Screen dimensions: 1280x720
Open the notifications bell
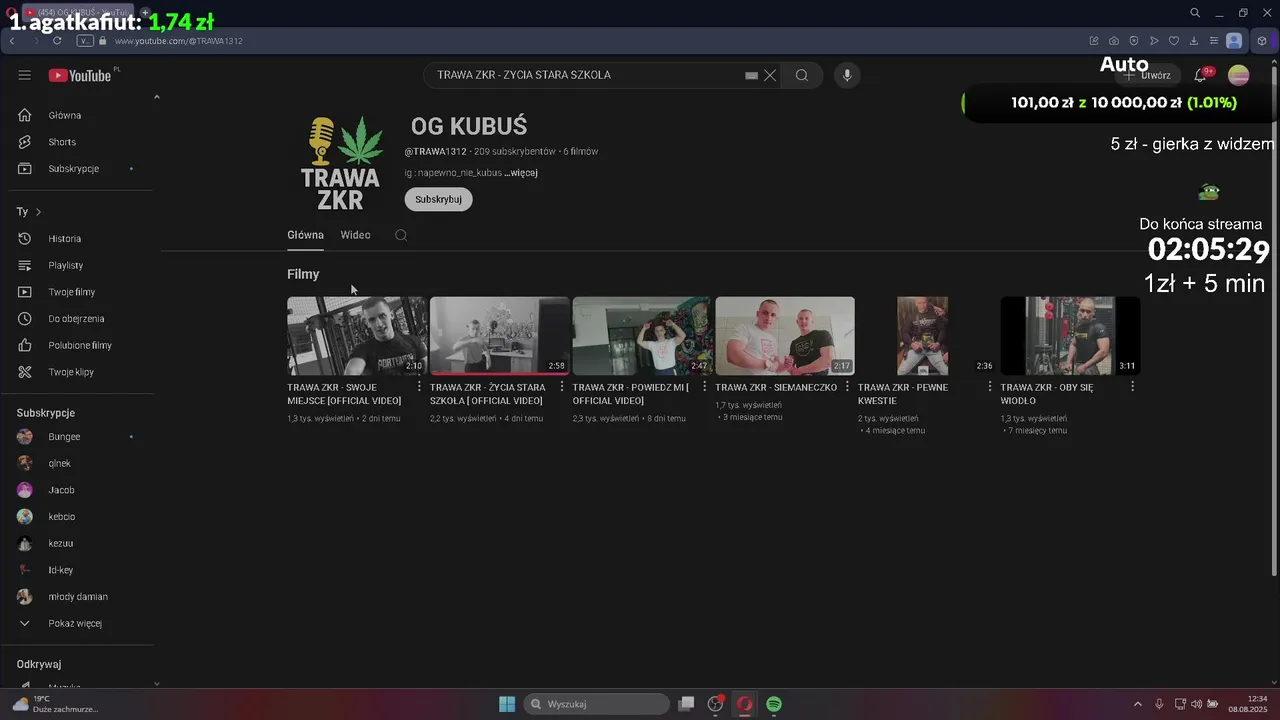[1200, 75]
